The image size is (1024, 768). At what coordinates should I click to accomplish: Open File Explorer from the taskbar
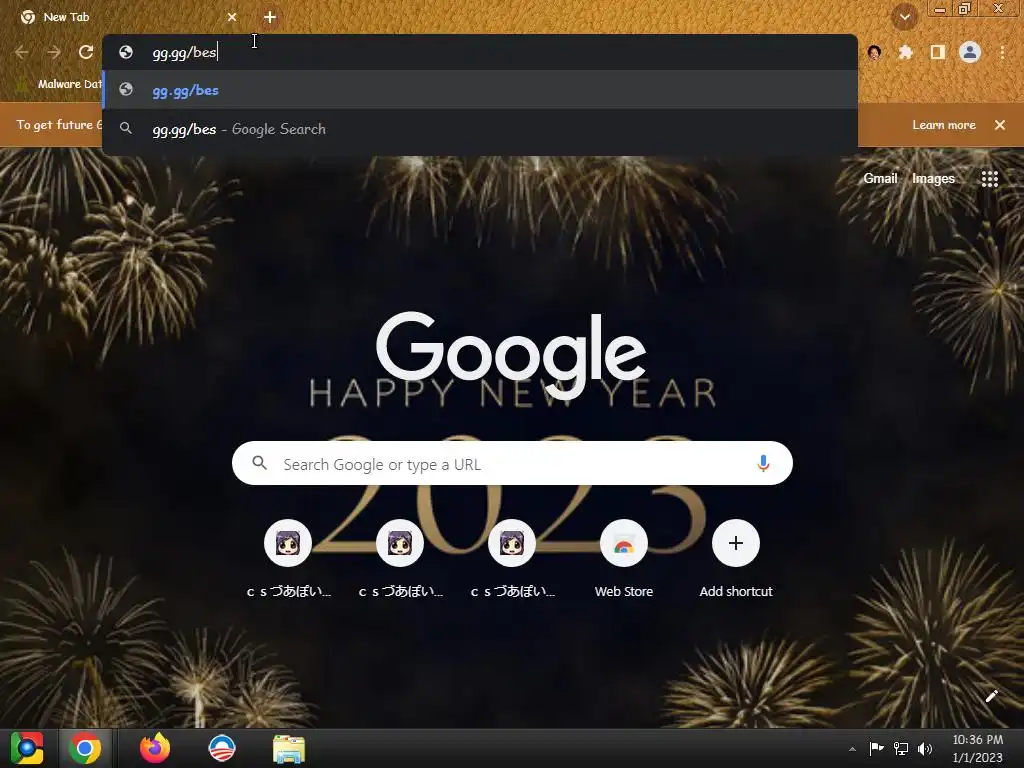click(x=289, y=749)
